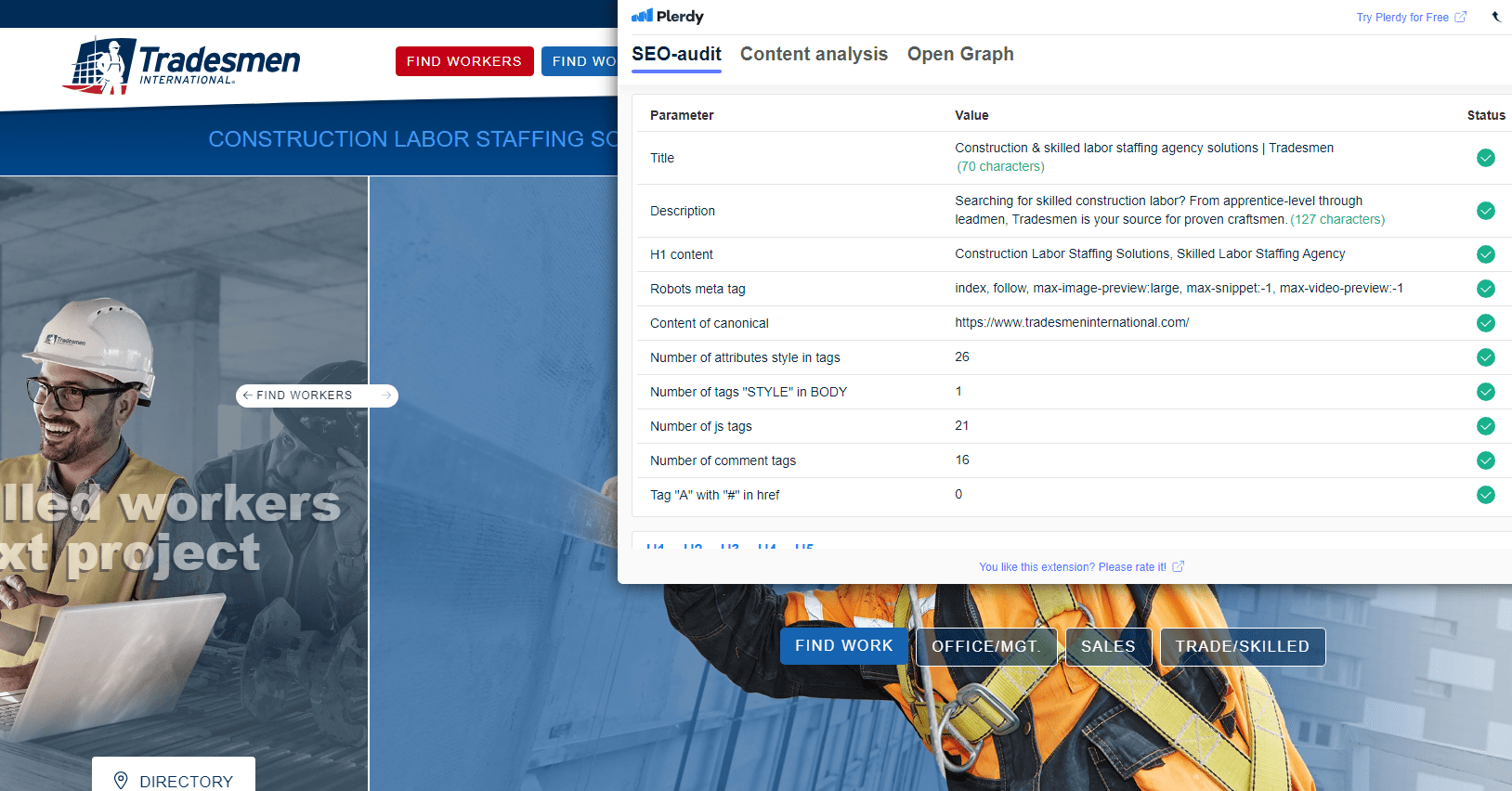Click the status check for Content of canonical
The image size is (1512, 791).
point(1486,323)
